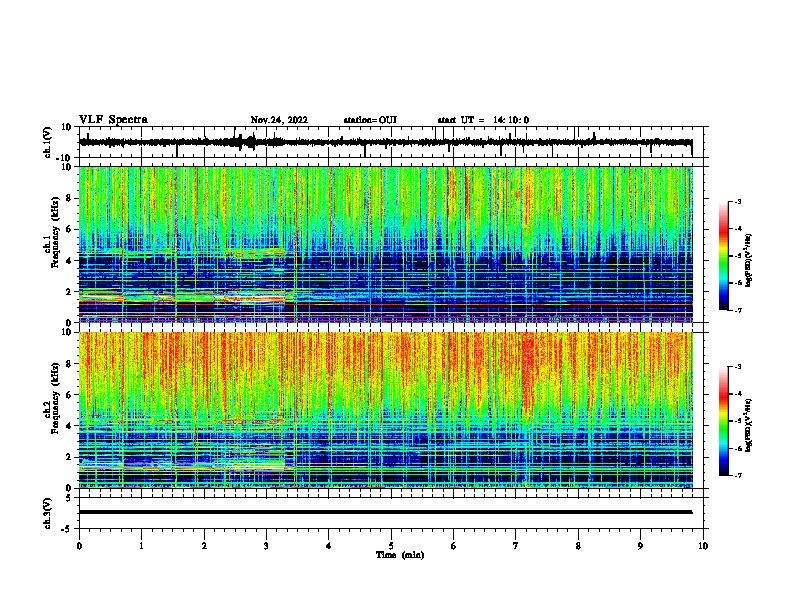This screenshot has width=792, height=612.
Task: Click time axis tick label "8"
Action: 578,546
